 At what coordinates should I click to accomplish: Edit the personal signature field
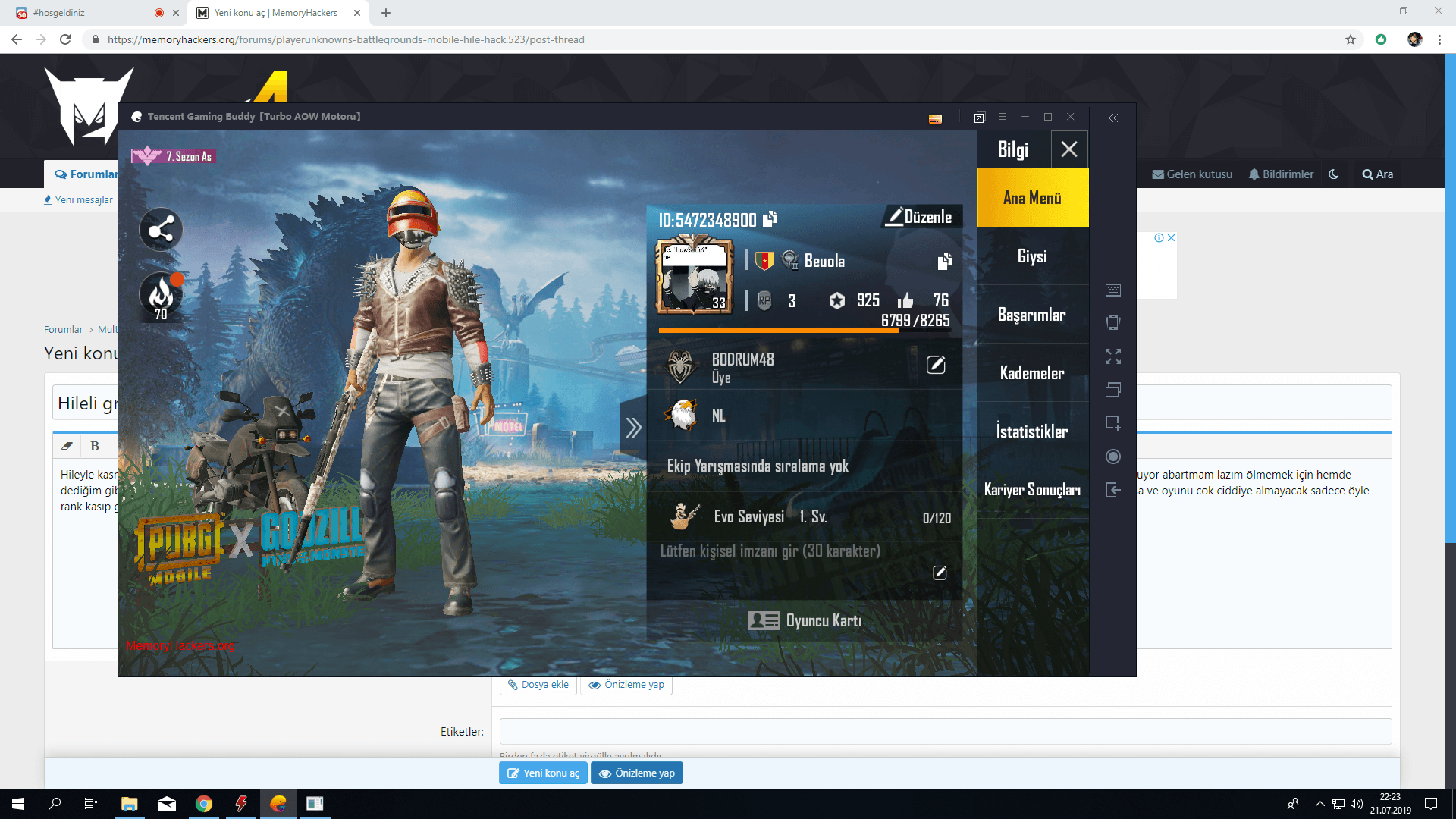940,573
